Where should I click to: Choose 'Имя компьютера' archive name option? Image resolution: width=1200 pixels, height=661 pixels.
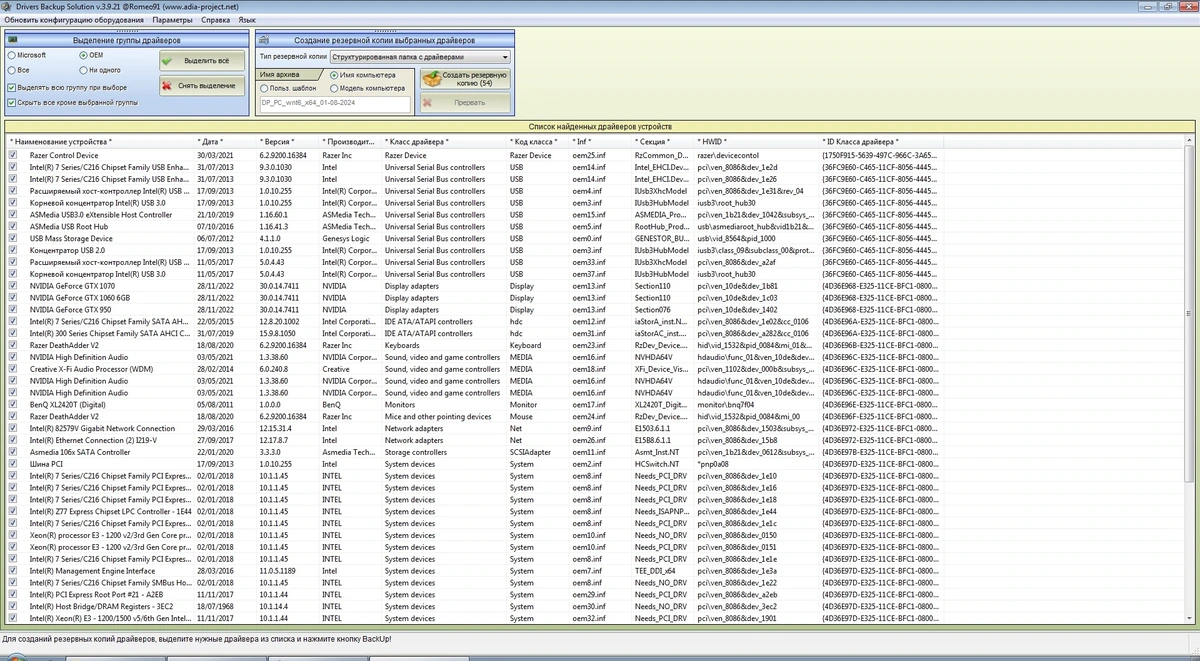tap(334, 75)
